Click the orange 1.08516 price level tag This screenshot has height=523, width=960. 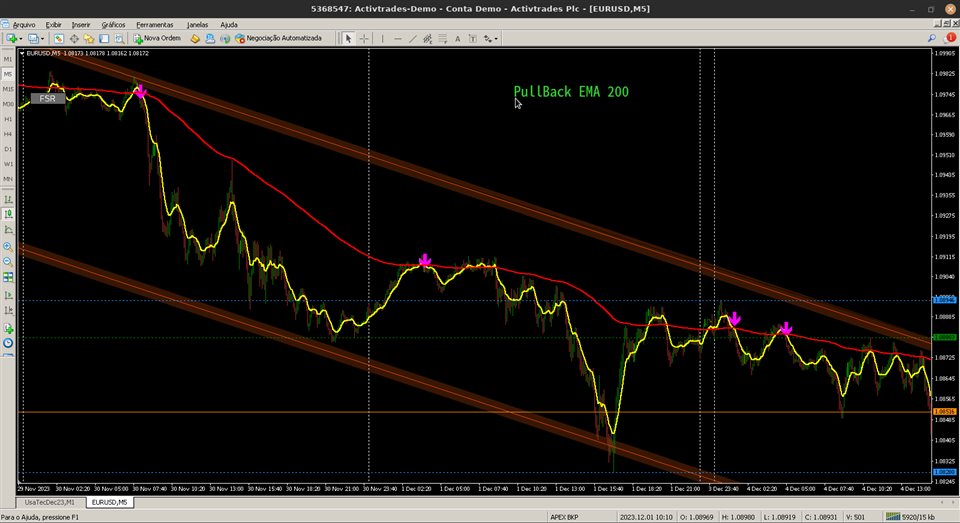pyautogui.click(x=943, y=412)
